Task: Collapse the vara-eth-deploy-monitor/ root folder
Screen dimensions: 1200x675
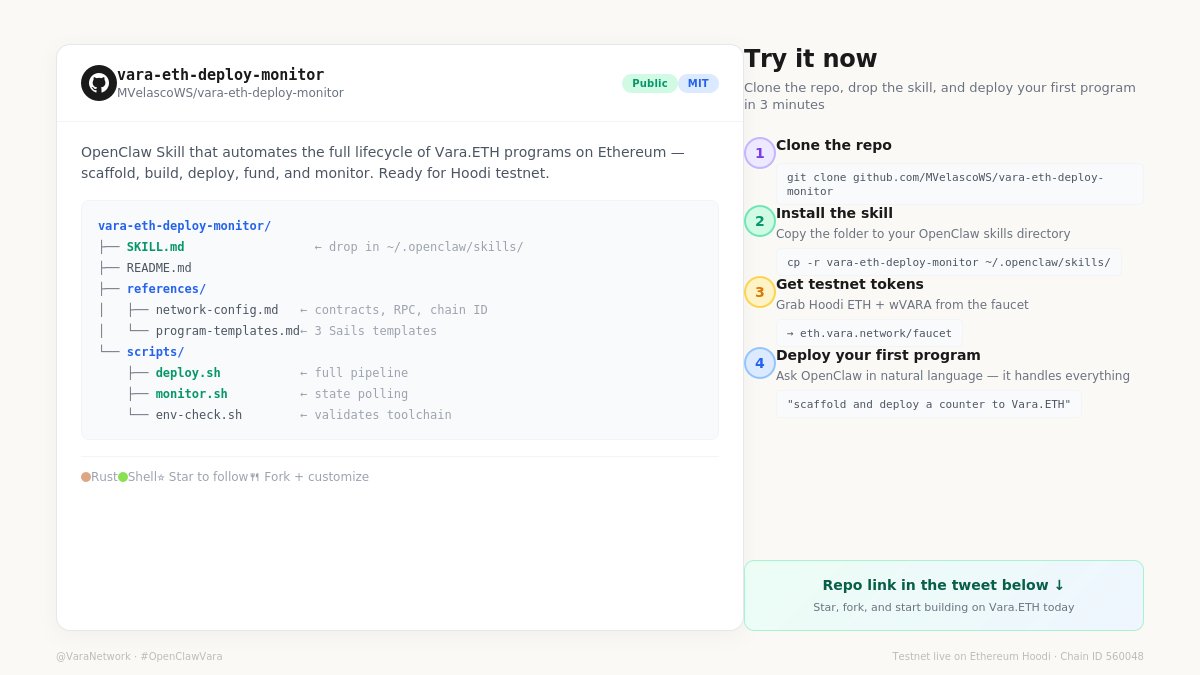Action: (x=184, y=225)
